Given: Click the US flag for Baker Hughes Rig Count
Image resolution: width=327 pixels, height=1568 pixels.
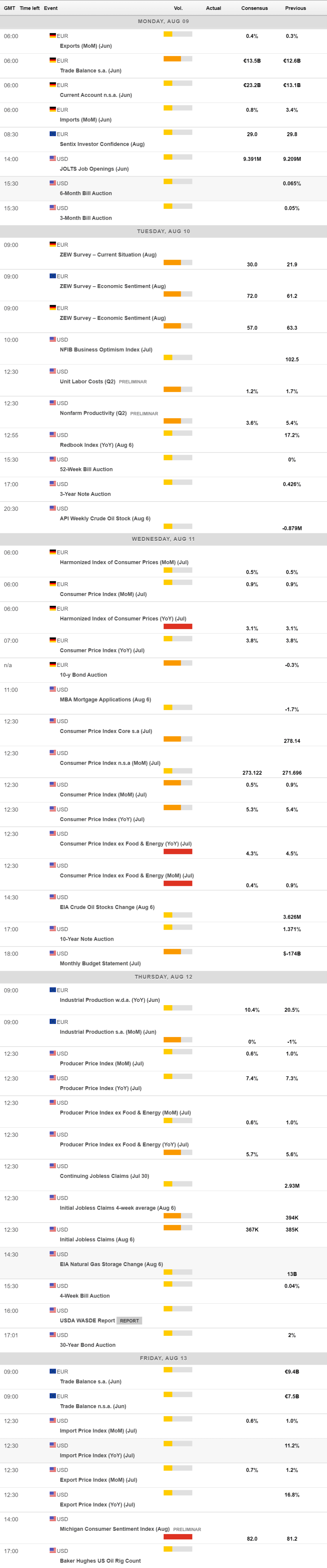Looking at the screenshot, I should point(53,1550).
